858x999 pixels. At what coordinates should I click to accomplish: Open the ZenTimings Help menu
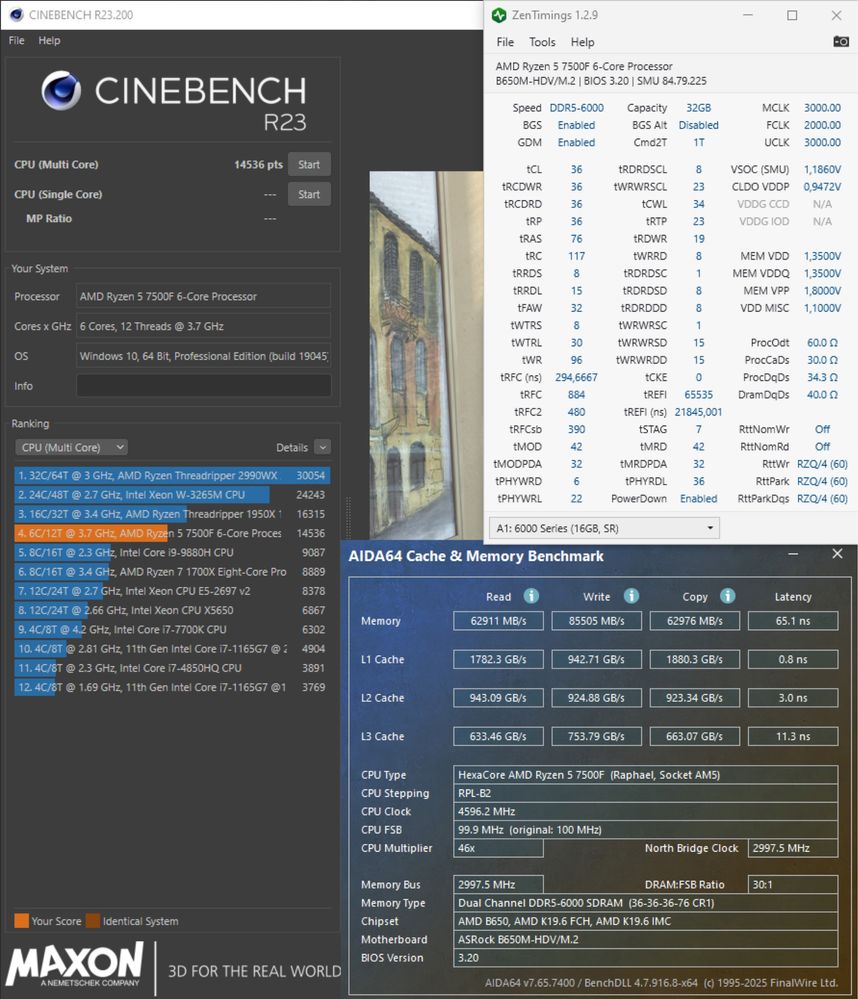[x=582, y=42]
